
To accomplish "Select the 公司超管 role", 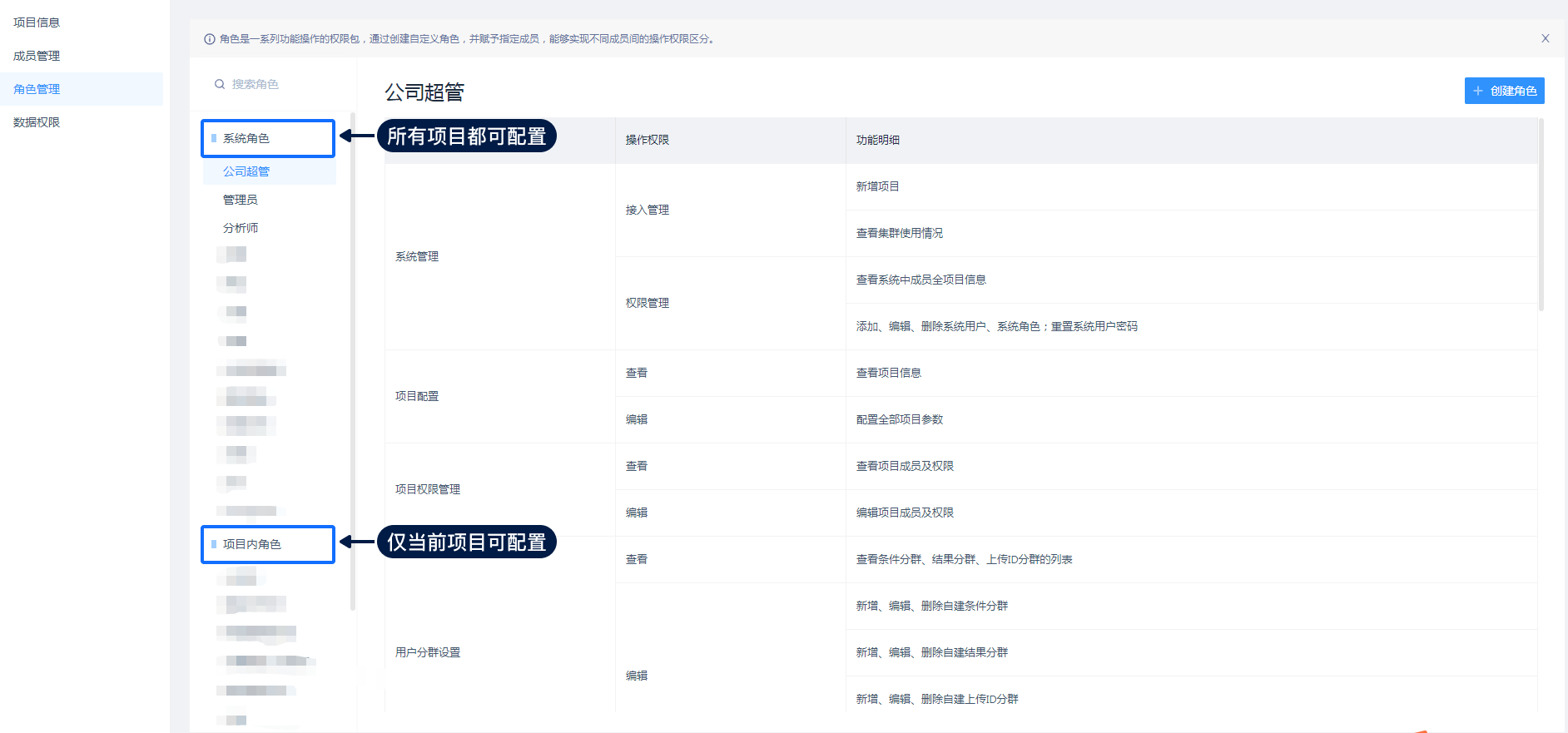I will click(246, 171).
